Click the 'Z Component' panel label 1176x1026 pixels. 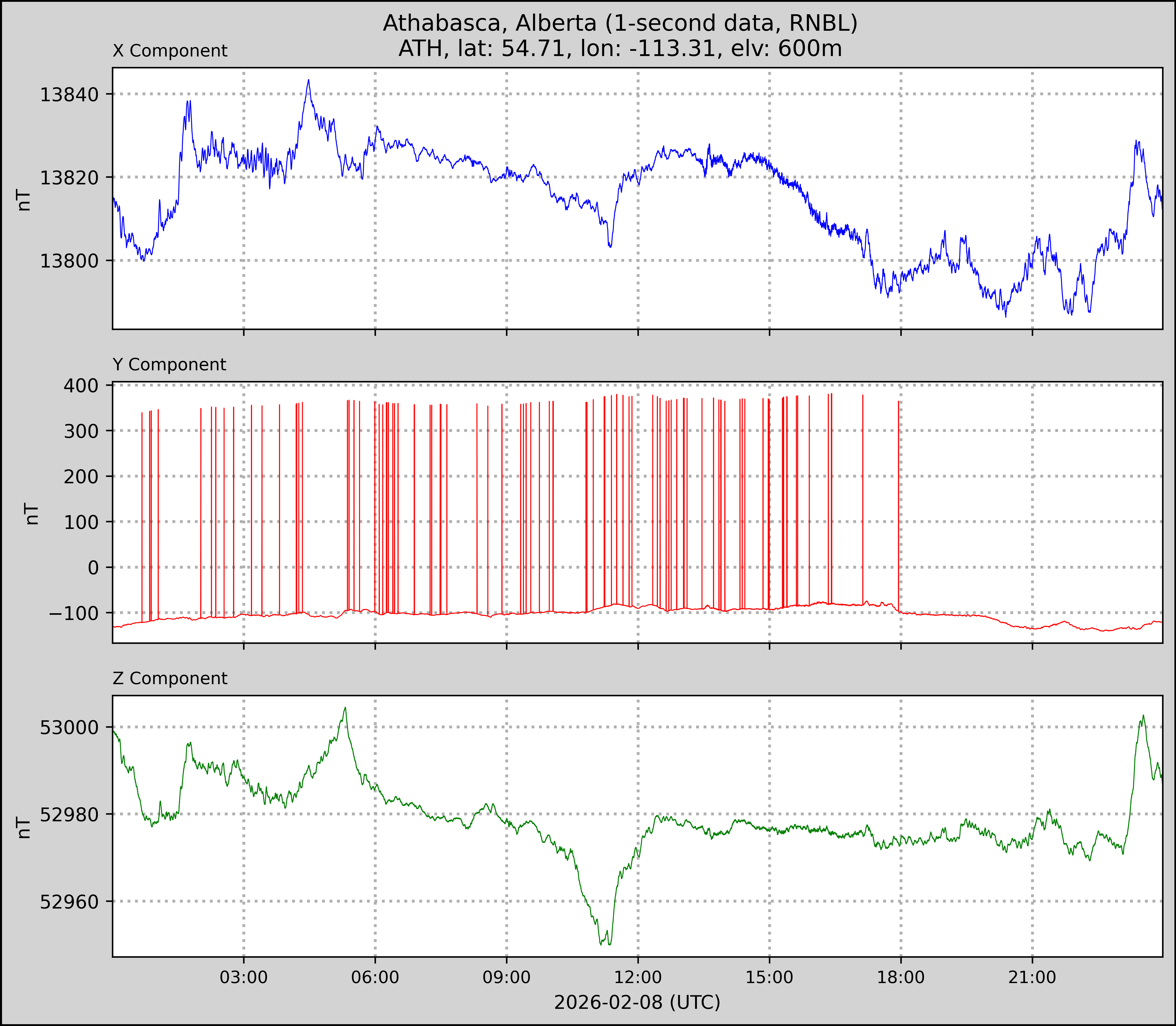point(170,679)
